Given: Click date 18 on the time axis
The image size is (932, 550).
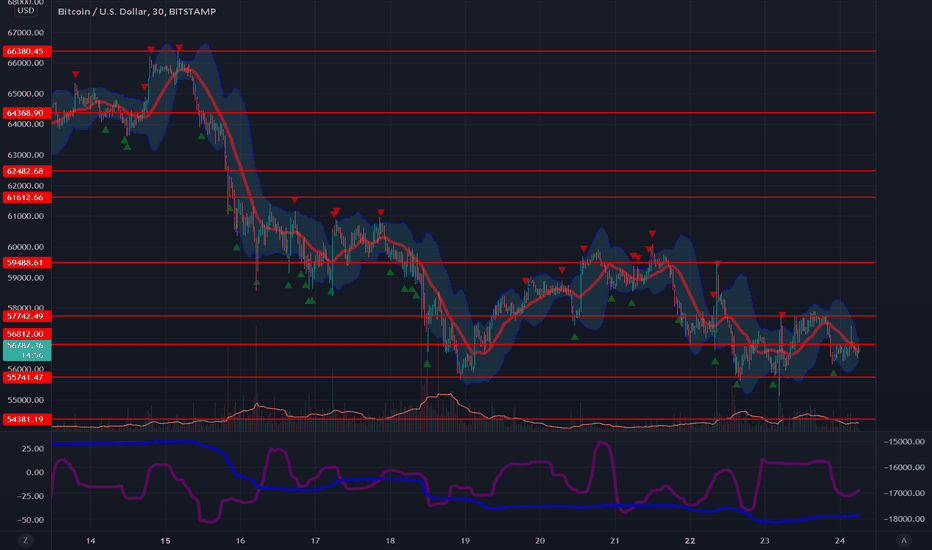Looking at the screenshot, I should click(x=390, y=541).
